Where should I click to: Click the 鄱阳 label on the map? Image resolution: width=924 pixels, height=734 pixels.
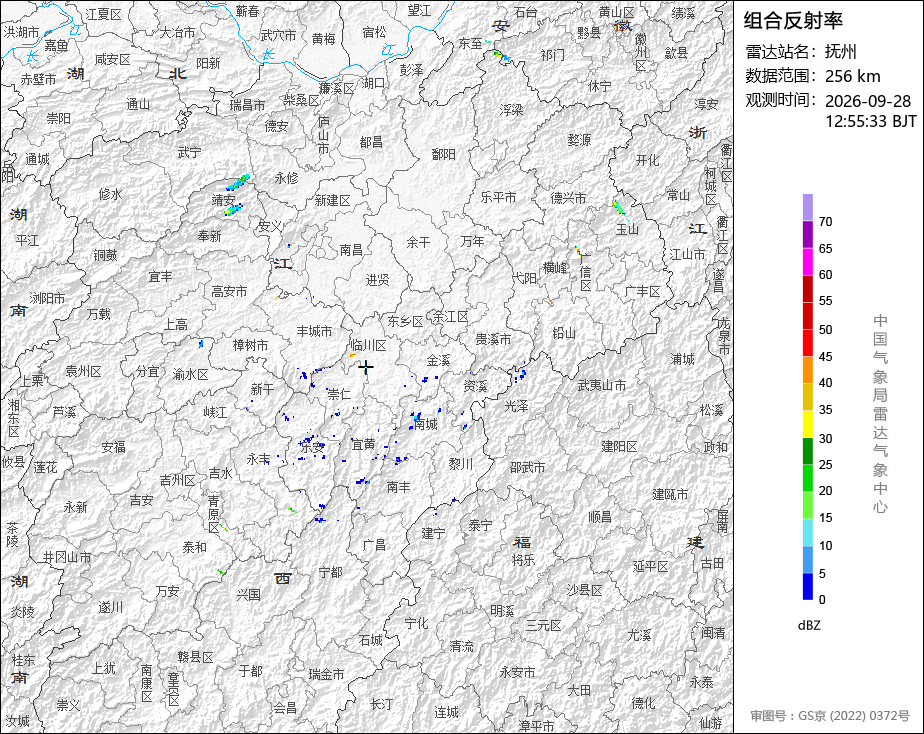click(x=443, y=154)
